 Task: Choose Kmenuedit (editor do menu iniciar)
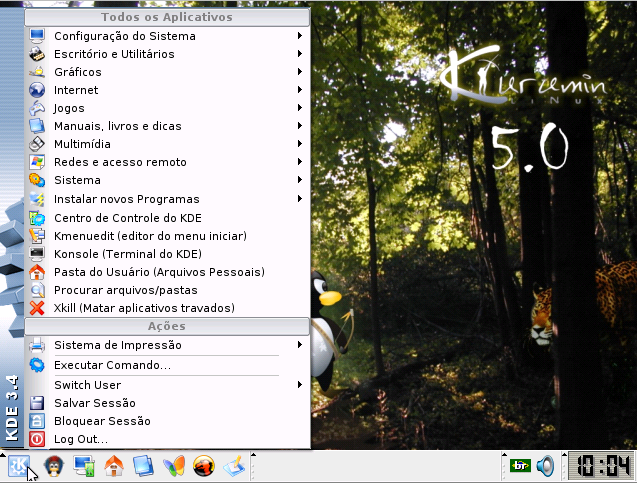[x=167, y=236]
